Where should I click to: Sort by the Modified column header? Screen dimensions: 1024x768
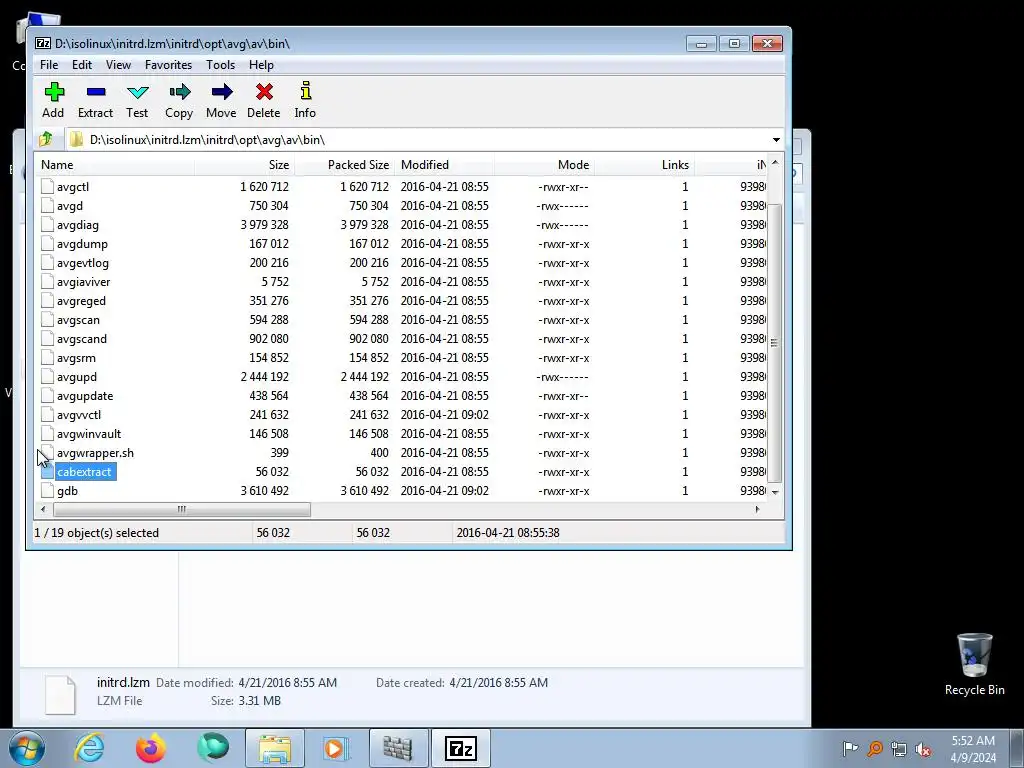444,165
